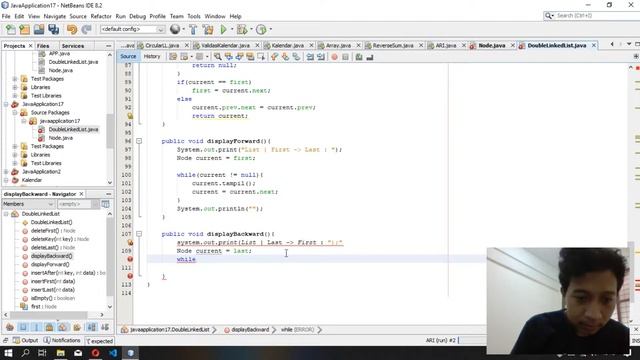Switch to the Services panel tab

click(x=73, y=46)
